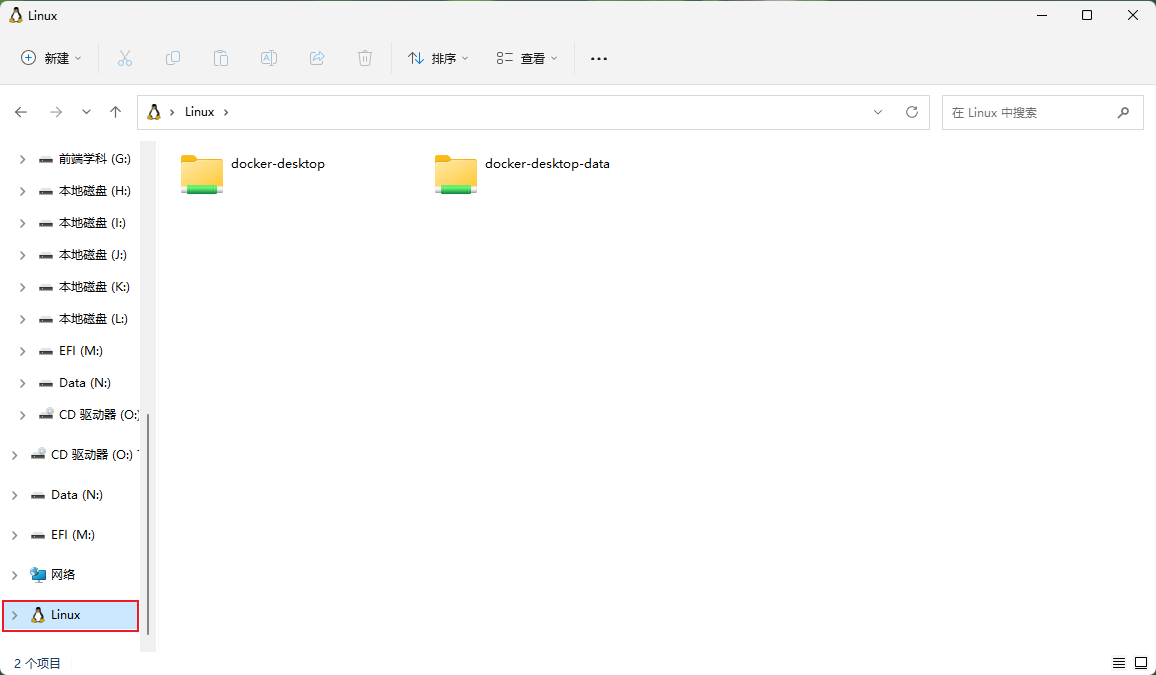Viewport: 1156px width, 675px height.
Task: Refresh the Linux folder view
Action: click(912, 112)
